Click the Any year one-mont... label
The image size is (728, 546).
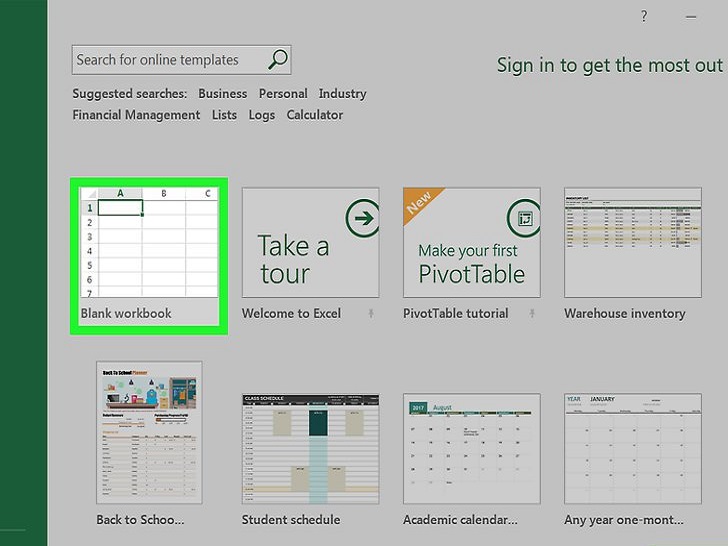point(624,520)
